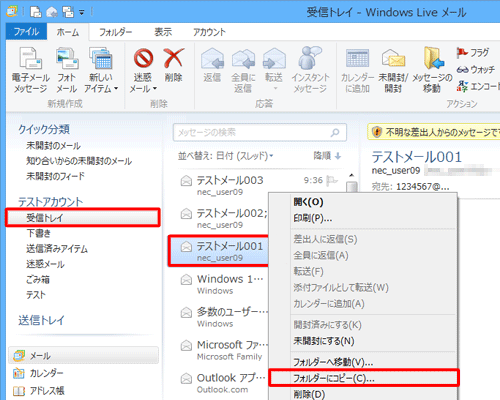Viewport: 500px width, 400px height.
Task: Toggle the flag on テストメール003 row
Action: coord(332,180)
